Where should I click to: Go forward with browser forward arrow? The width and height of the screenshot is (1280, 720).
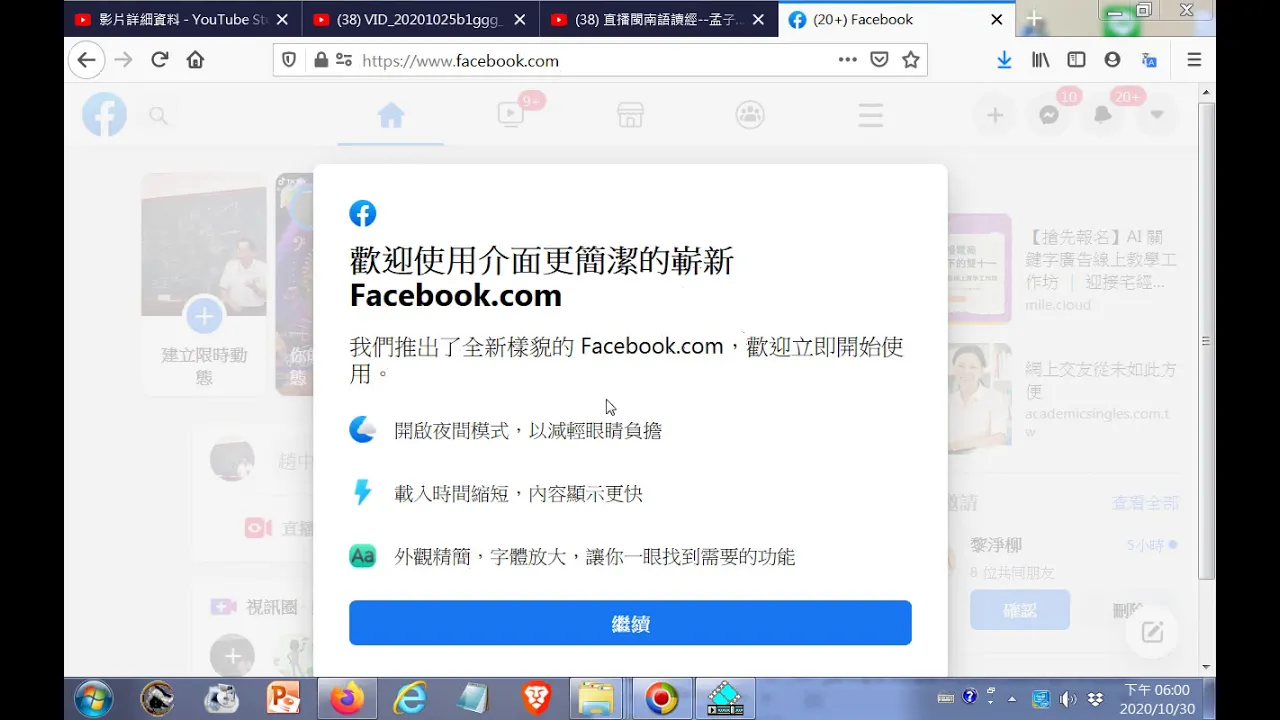(123, 60)
